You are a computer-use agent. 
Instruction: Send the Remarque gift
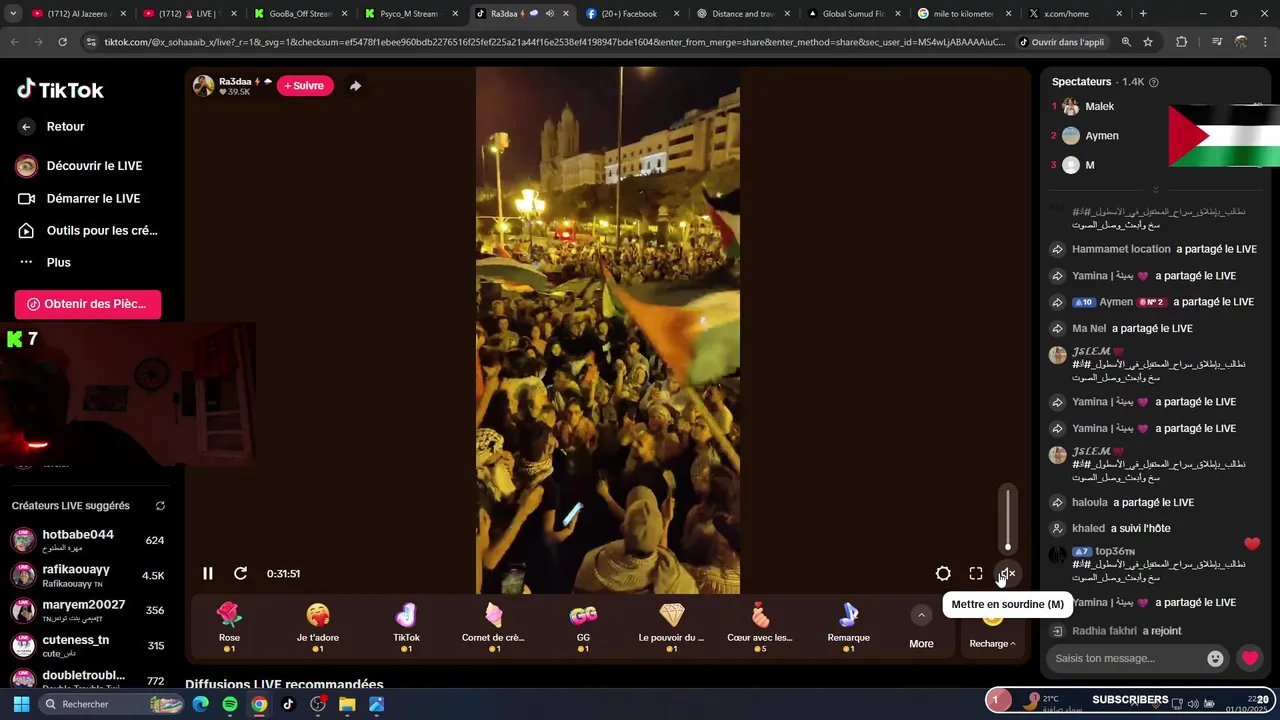pos(849,627)
